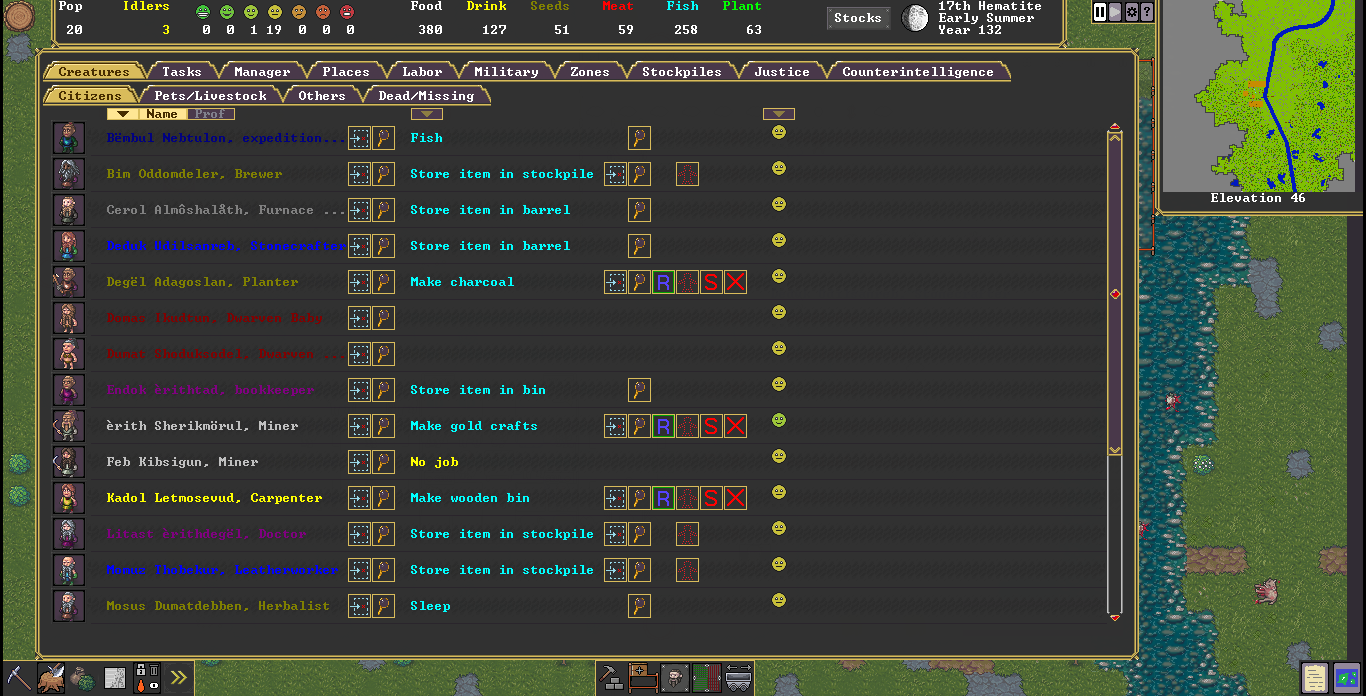The image size is (1366, 696).
Task: Open the mining designation pickaxe tool
Action: point(19,677)
